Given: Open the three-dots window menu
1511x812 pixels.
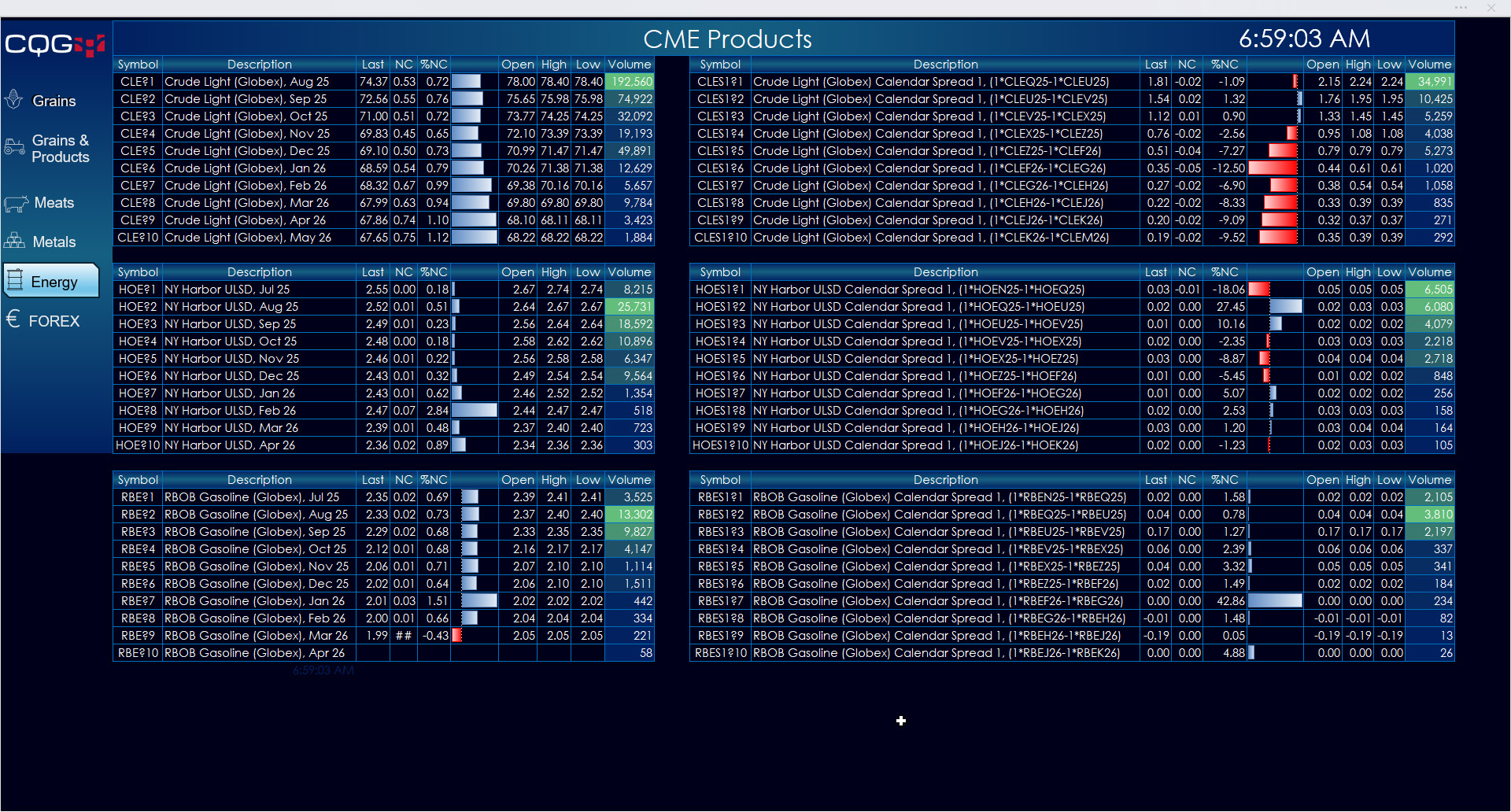Looking at the screenshot, I should [1461, 8].
